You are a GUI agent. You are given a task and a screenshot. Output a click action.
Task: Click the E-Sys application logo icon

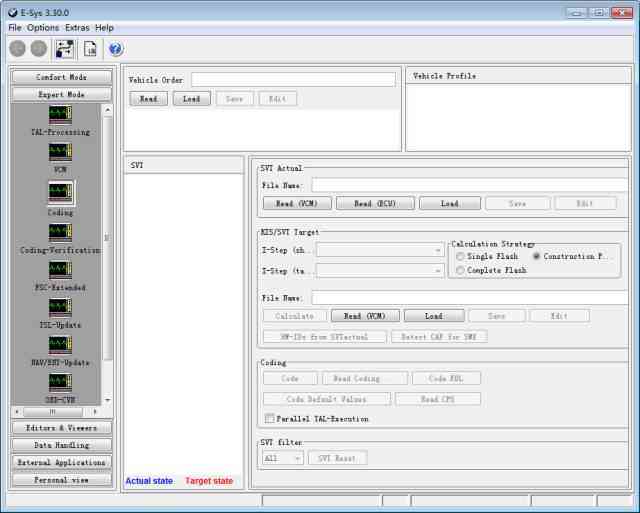pos(13,13)
